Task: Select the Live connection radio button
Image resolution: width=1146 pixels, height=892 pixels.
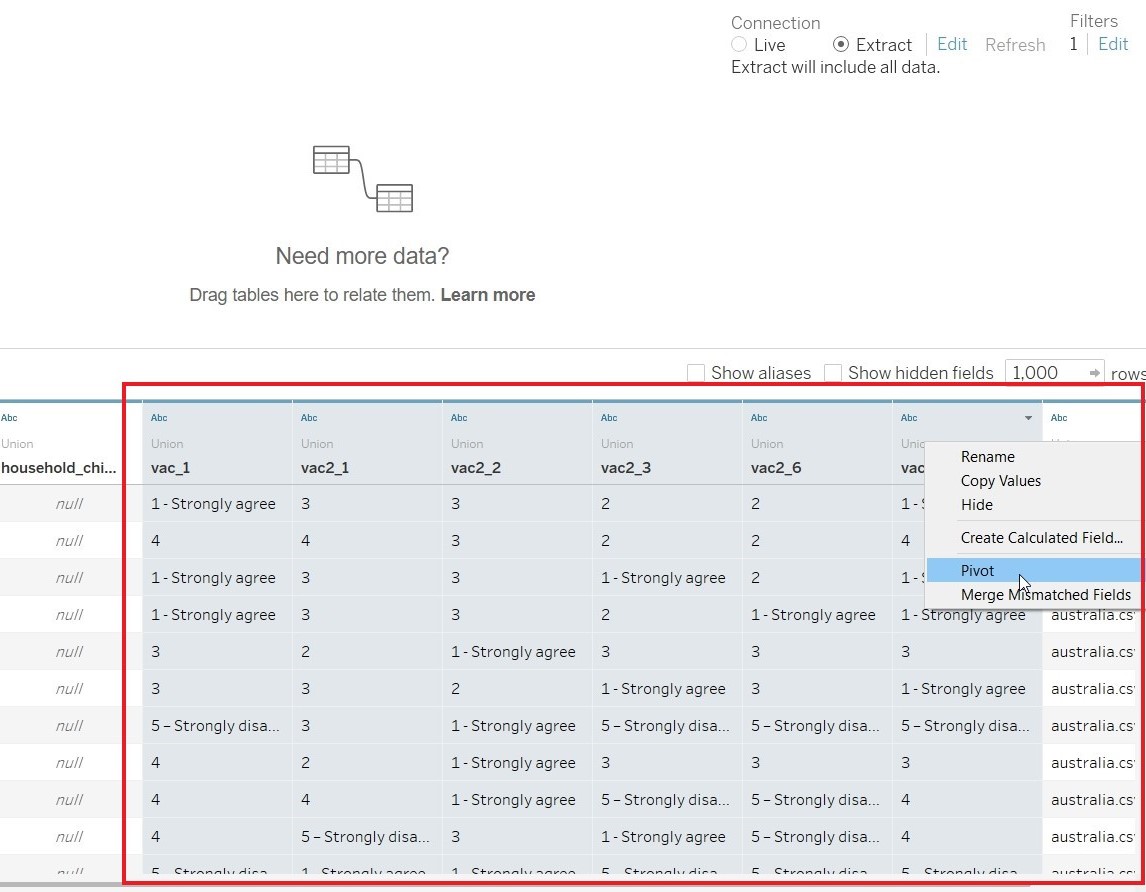Action: (x=739, y=45)
